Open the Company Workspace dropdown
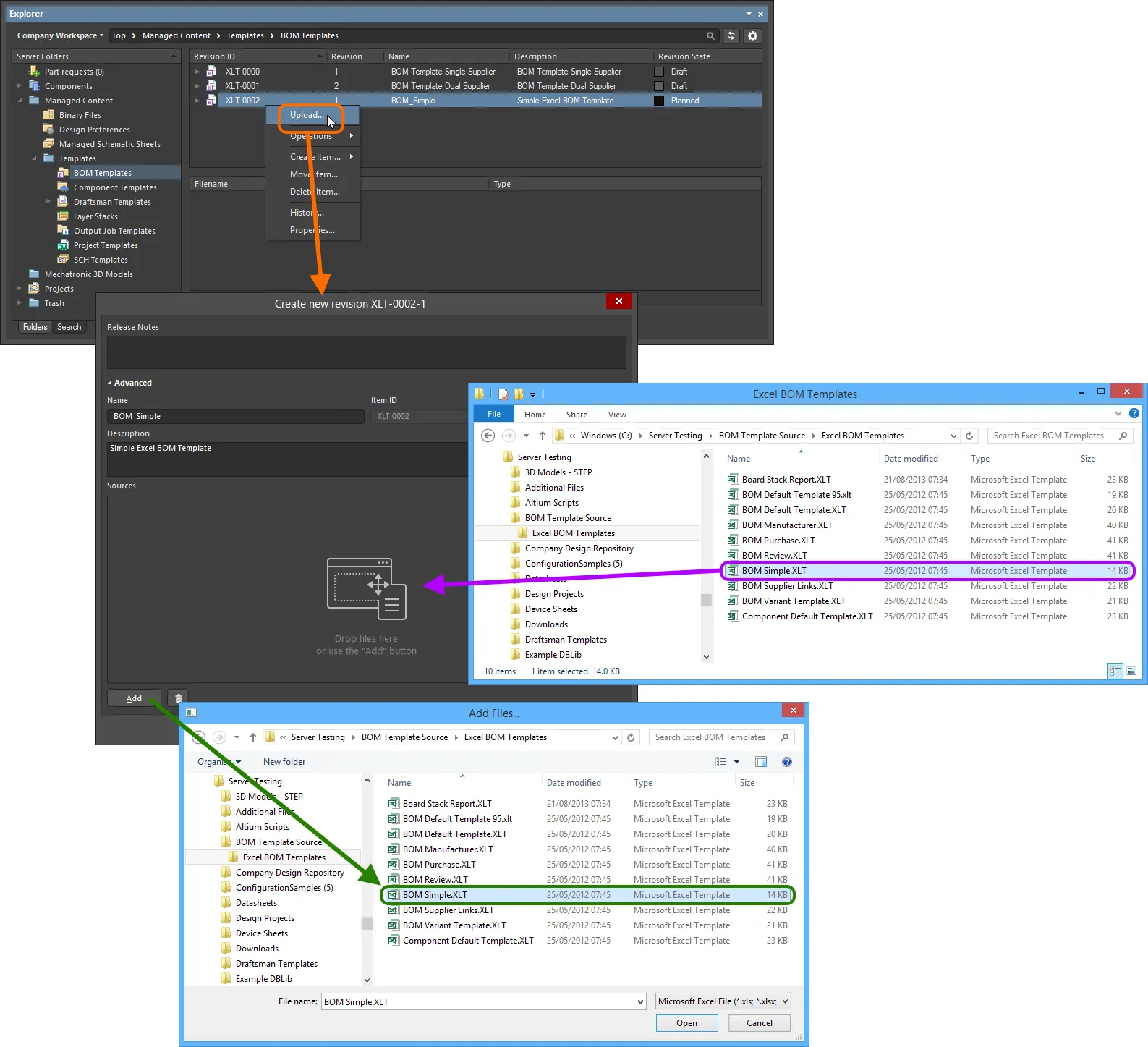This screenshot has height=1047, width=1148. click(x=60, y=35)
